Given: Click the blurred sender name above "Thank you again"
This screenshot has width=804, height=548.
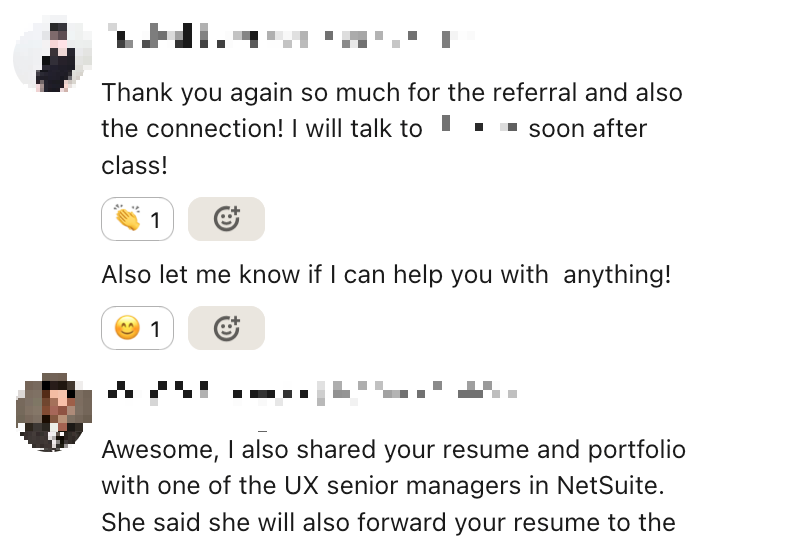Looking at the screenshot, I should (290, 41).
